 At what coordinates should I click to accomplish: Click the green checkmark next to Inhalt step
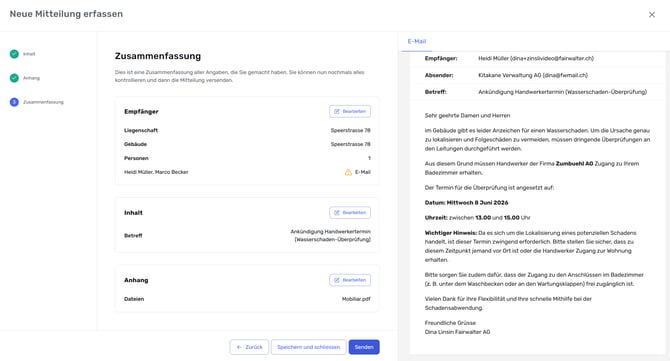14,54
